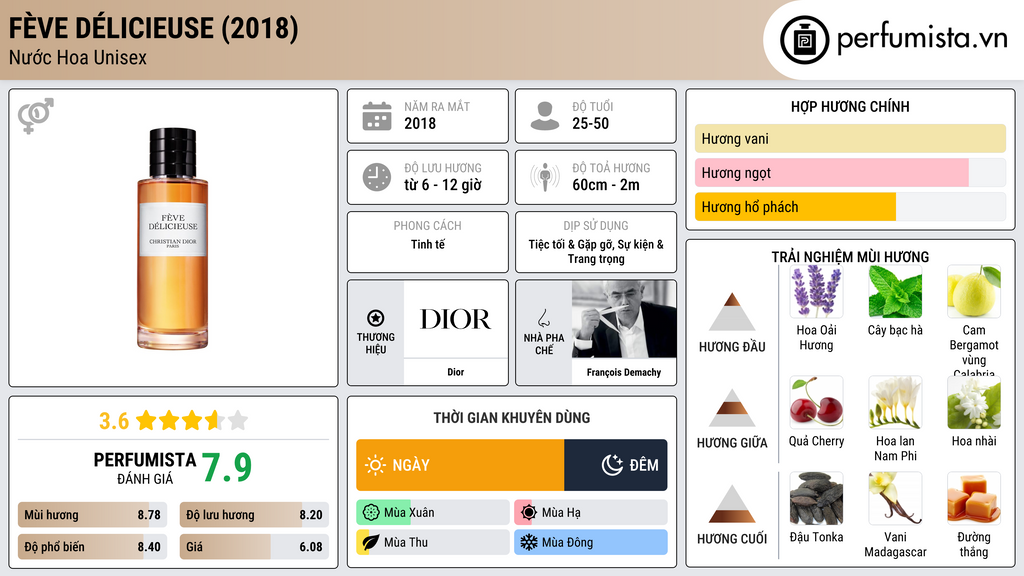1024x576 pixels.
Task: Click the Dior brand logo
Action: (x=455, y=319)
